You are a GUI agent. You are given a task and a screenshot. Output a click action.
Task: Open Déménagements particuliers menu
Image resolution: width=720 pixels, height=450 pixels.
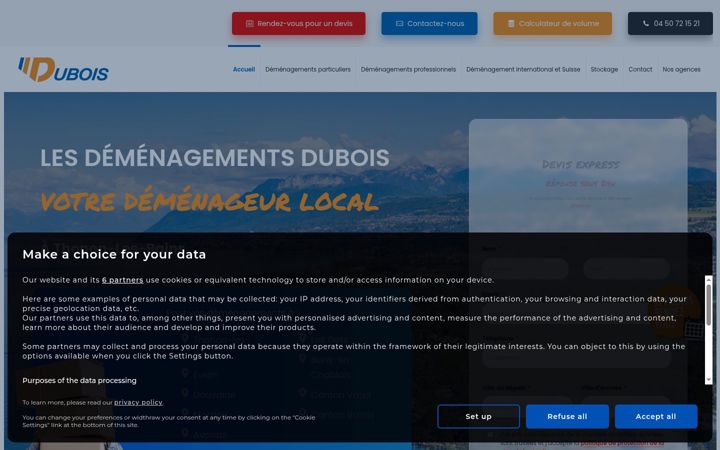pyautogui.click(x=308, y=69)
